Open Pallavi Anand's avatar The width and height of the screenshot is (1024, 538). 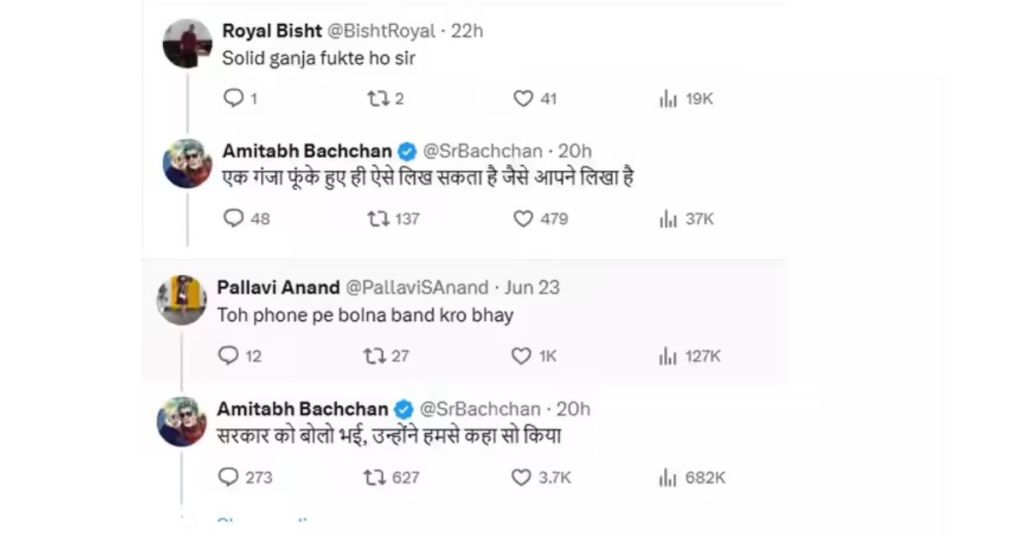[182, 299]
